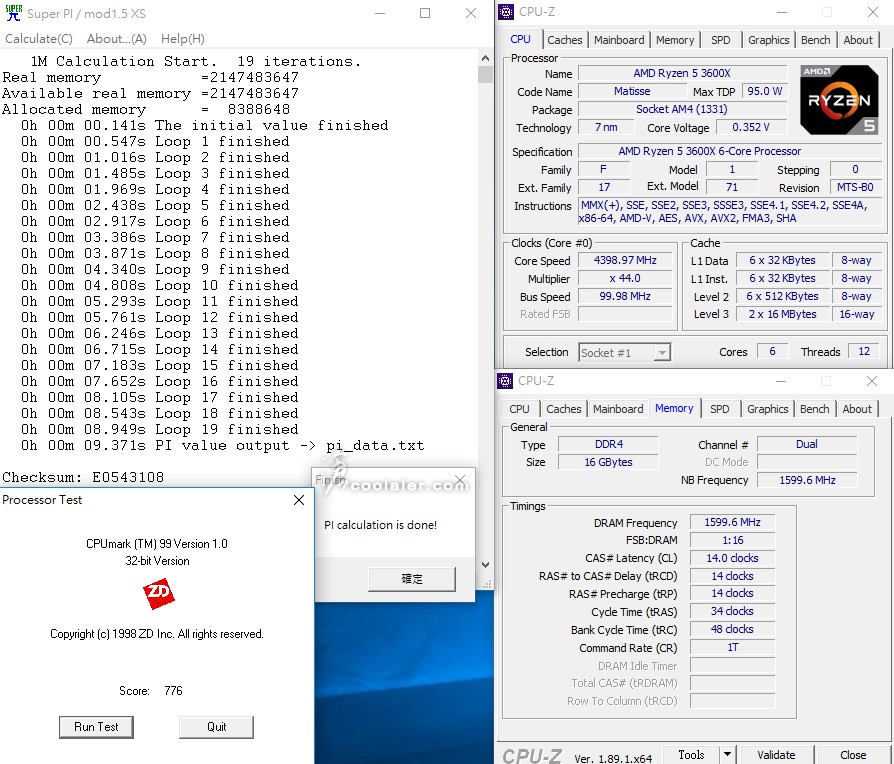This screenshot has width=894, height=764.
Task: Open Bench tab in upper CPU-Z window
Action: [815, 40]
